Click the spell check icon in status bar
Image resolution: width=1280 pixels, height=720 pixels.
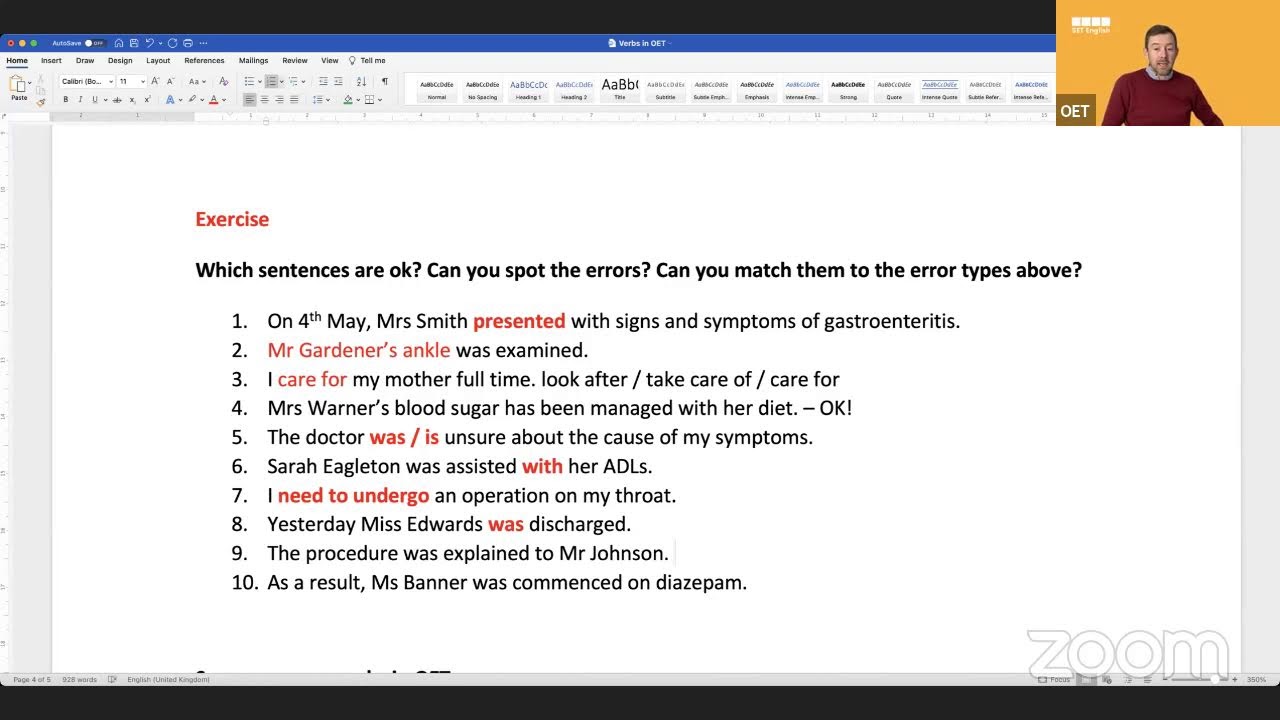(112, 679)
